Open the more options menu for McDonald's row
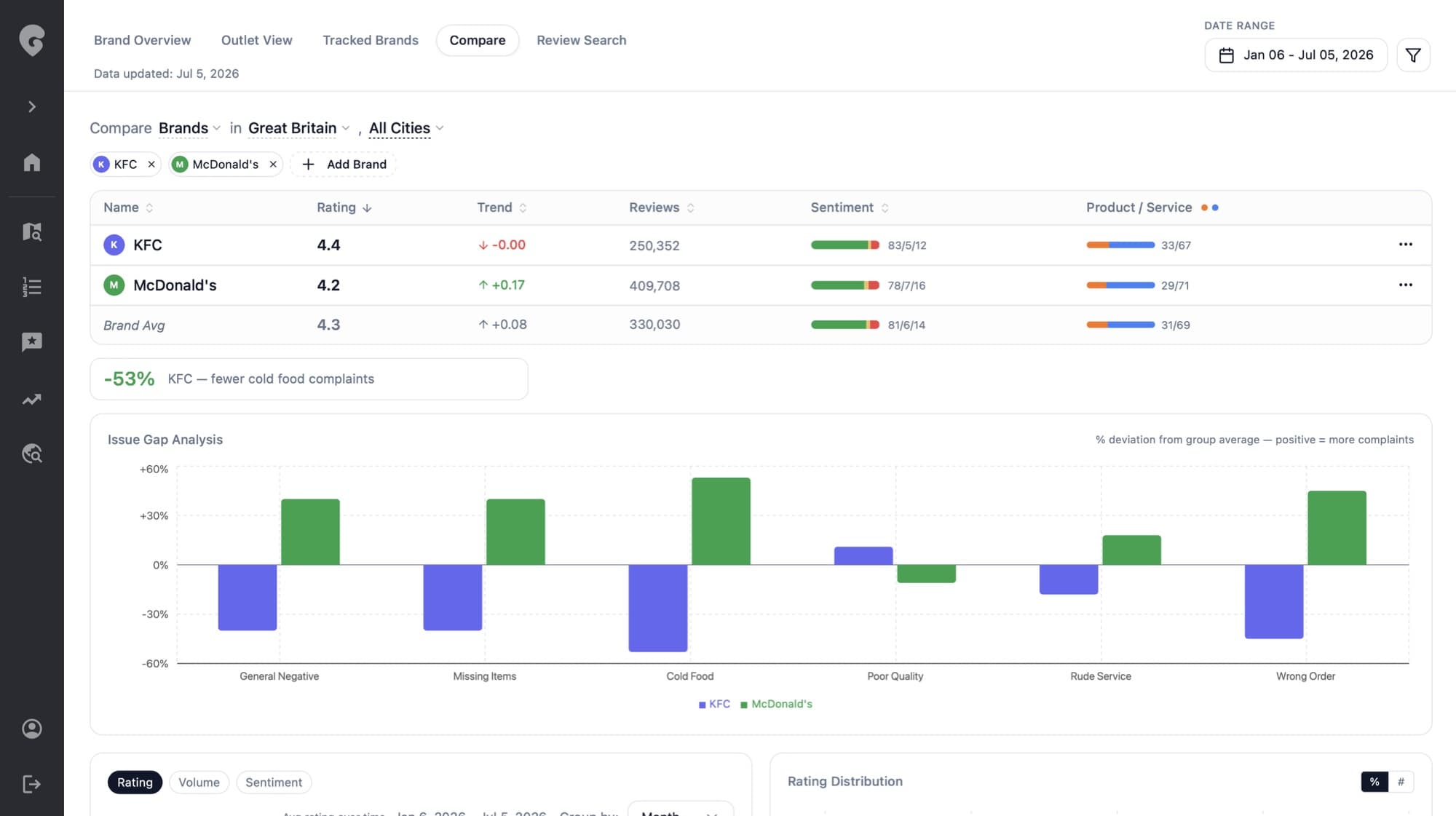This screenshot has width=1456, height=816. (1406, 285)
